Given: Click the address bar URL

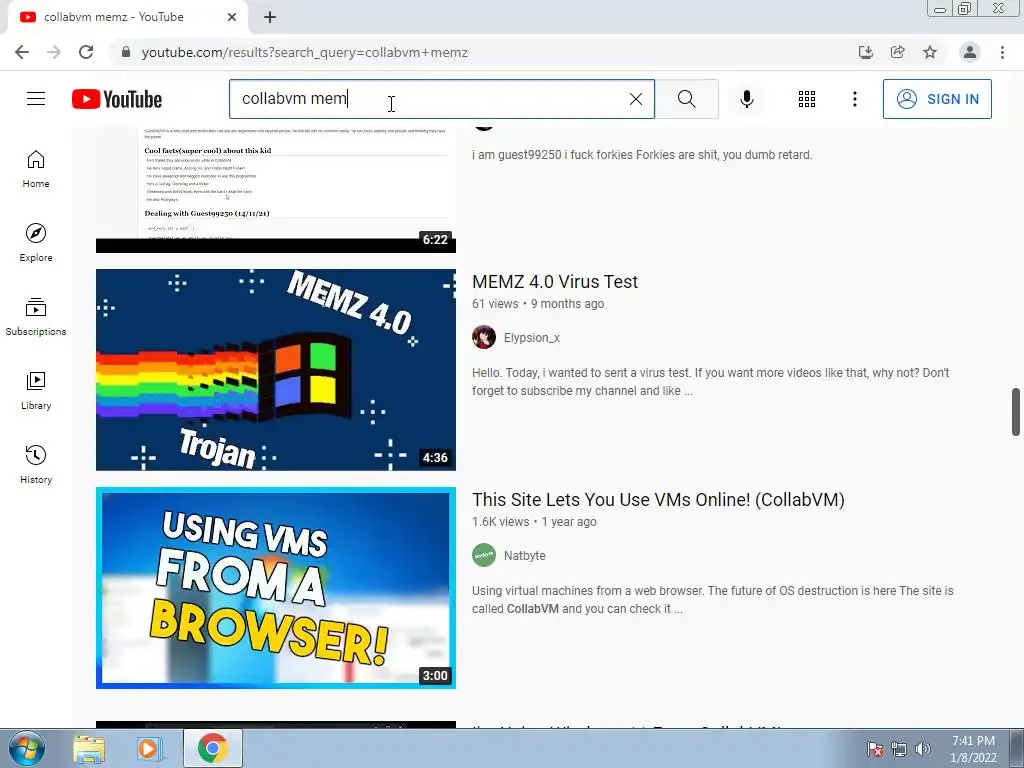Looking at the screenshot, I should [x=304, y=52].
